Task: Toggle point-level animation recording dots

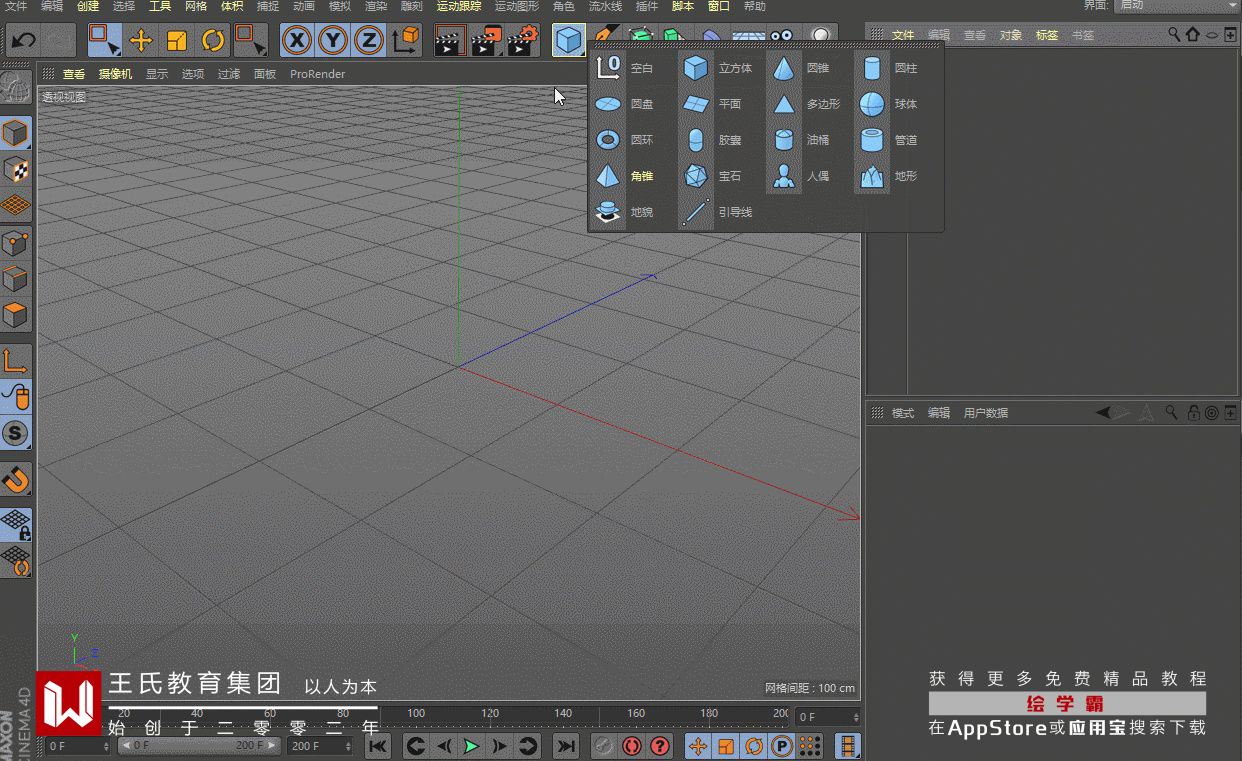Action: pos(810,746)
